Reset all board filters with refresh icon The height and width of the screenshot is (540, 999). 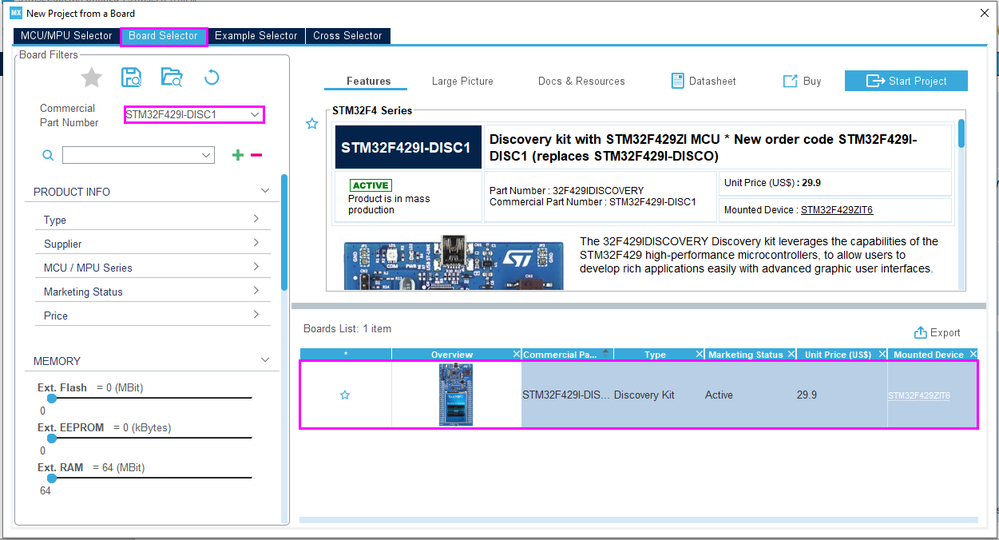click(212, 78)
